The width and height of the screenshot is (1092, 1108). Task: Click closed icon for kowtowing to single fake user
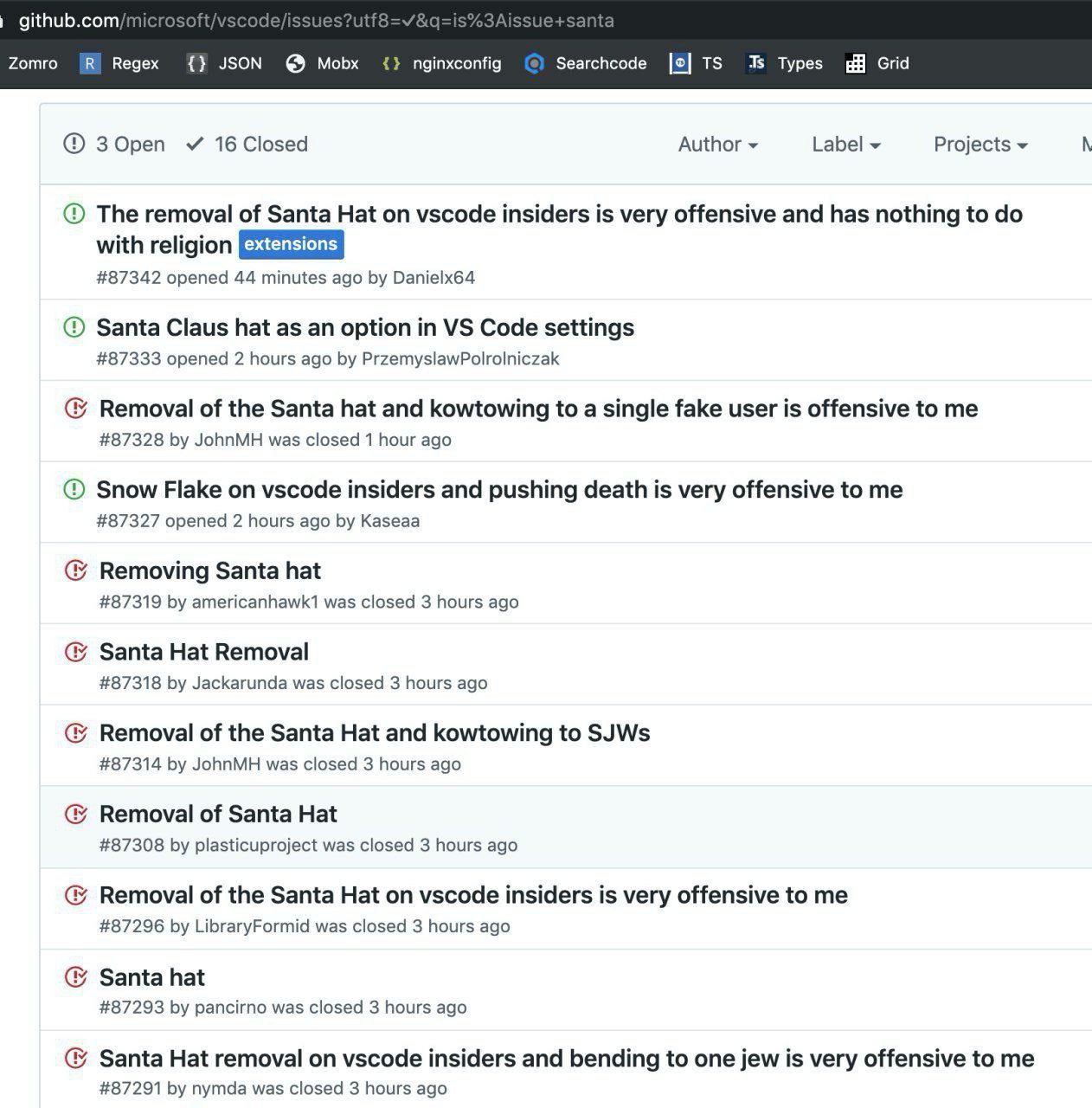click(x=76, y=408)
